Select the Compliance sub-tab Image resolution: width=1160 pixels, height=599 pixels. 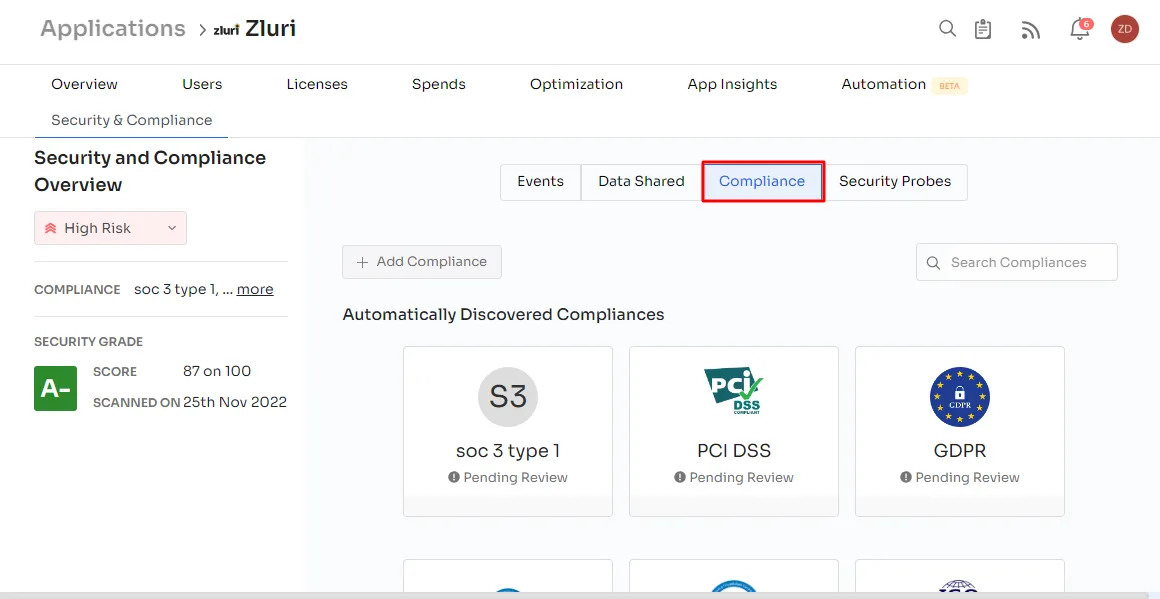coord(762,182)
